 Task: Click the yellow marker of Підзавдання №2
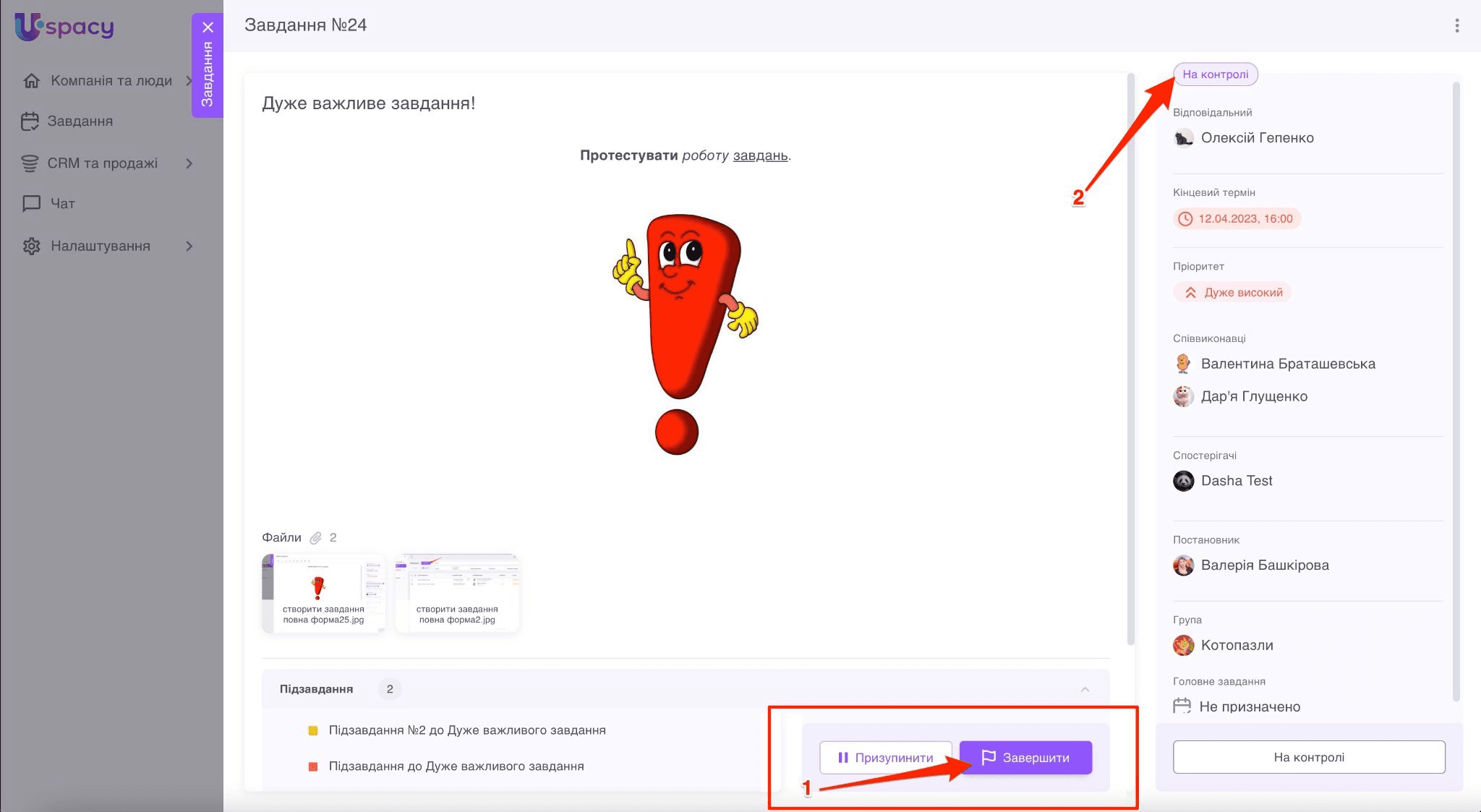point(313,730)
